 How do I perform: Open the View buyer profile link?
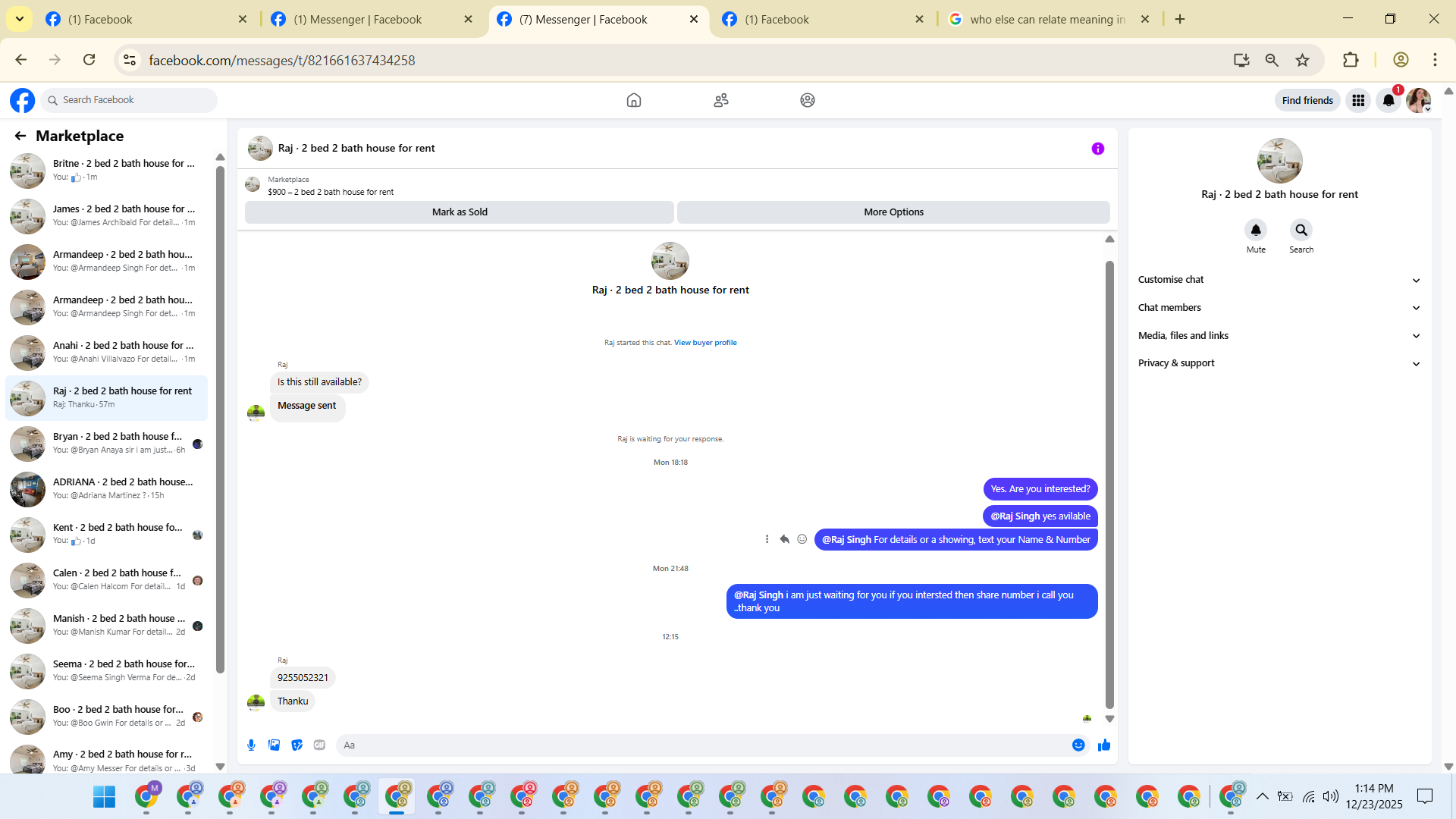click(x=704, y=343)
